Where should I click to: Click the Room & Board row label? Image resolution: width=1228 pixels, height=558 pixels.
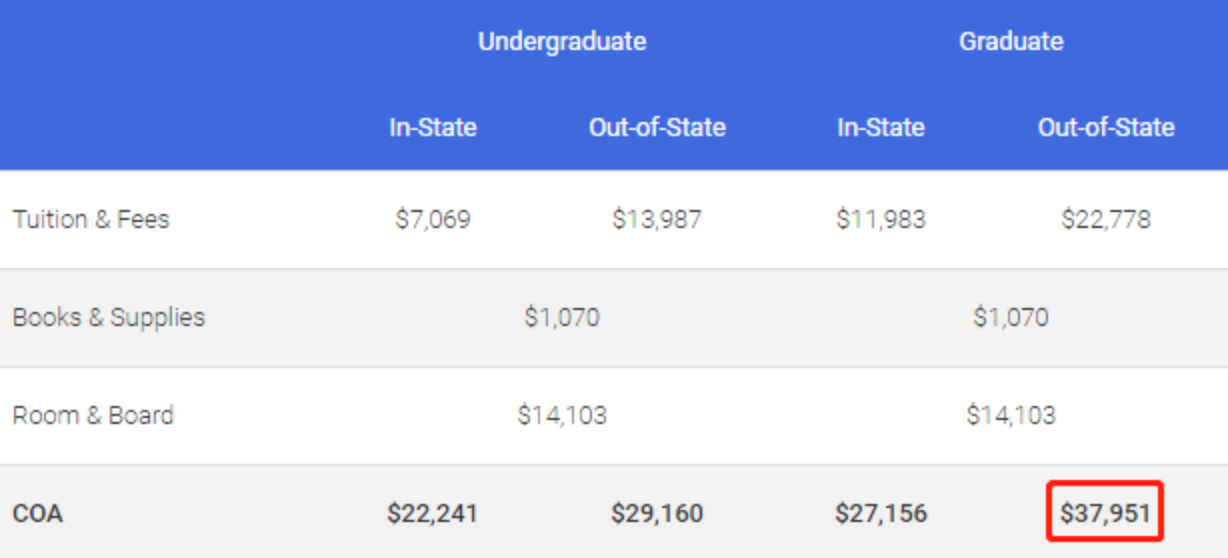click(93, 415)
